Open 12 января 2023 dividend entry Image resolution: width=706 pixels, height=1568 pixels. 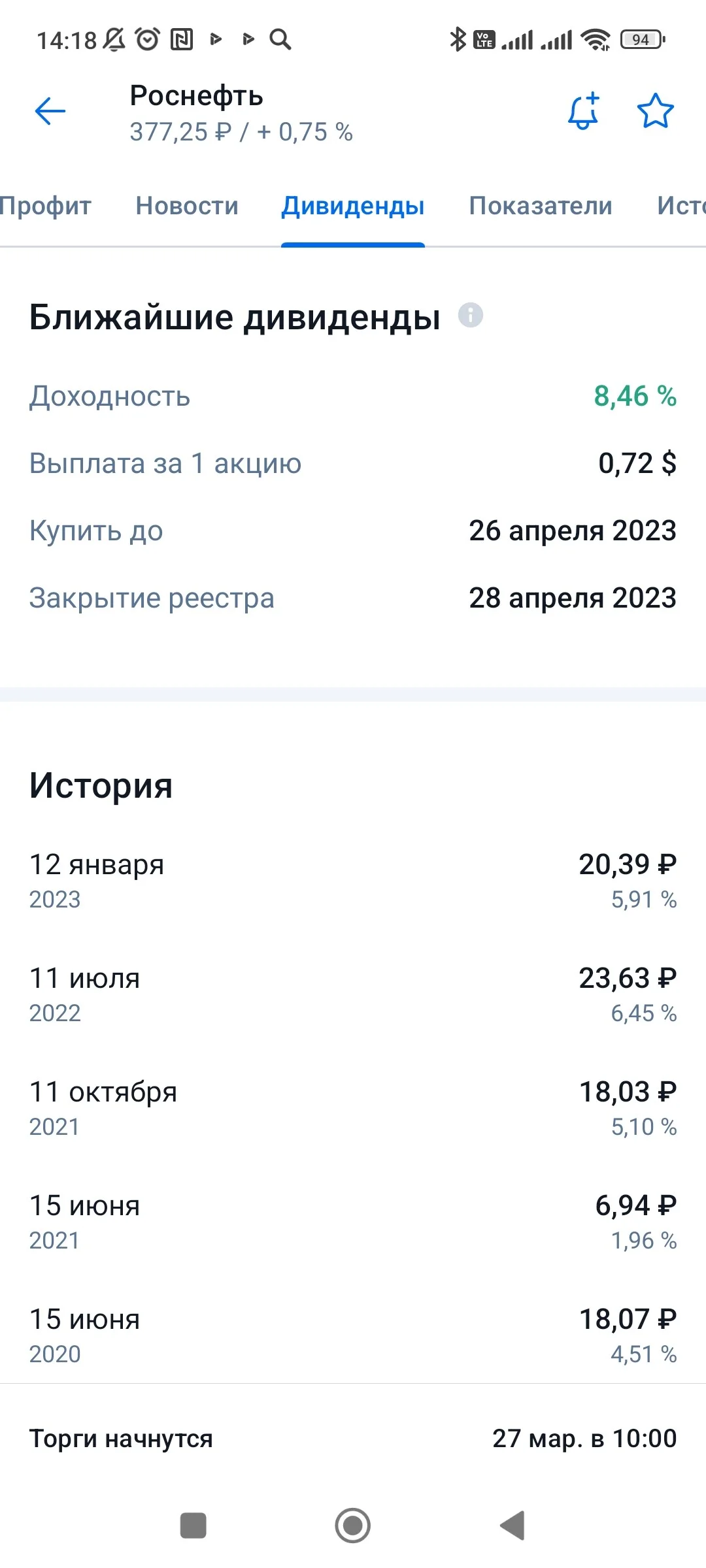click(x=353, y=881)
